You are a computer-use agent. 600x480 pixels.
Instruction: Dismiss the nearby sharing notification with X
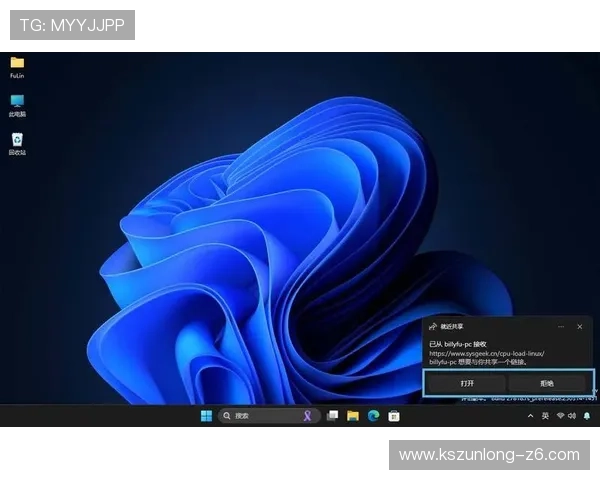coord(580,326)
